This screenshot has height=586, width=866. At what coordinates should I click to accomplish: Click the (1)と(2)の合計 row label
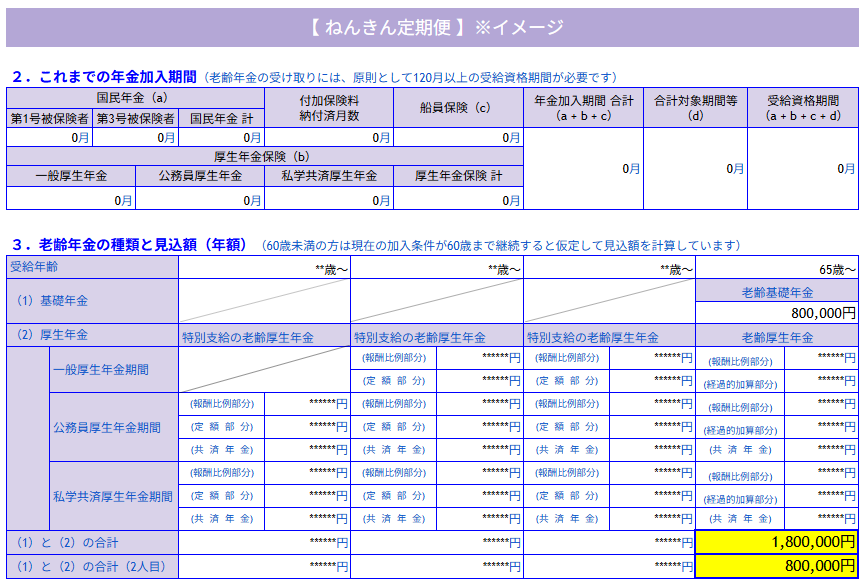tap(92, 542)
